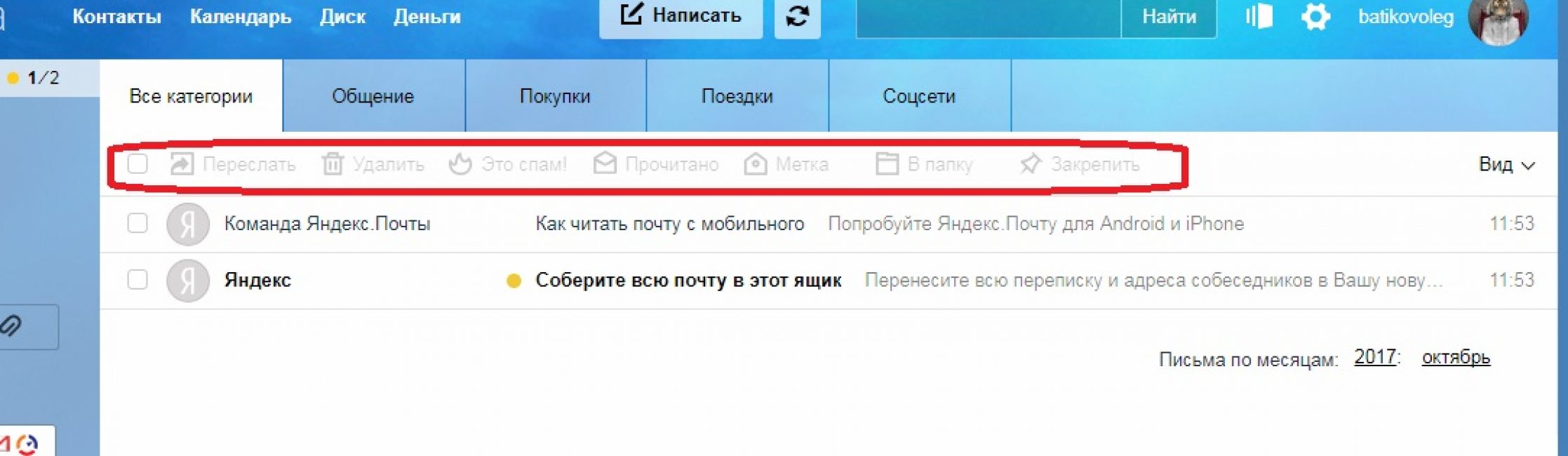Click the Закрепить pin button
Image resolution: width=1568 pixels, height=456 pixels.
[x=1079, y=164]
